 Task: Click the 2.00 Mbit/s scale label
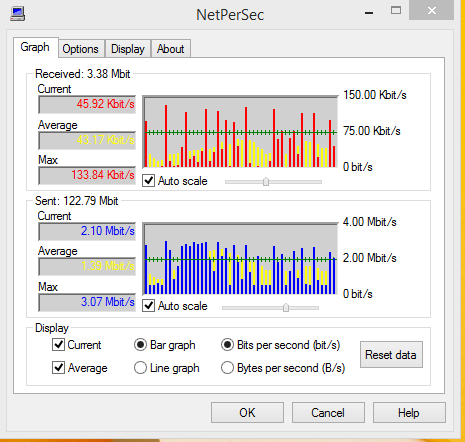point(370,258)
